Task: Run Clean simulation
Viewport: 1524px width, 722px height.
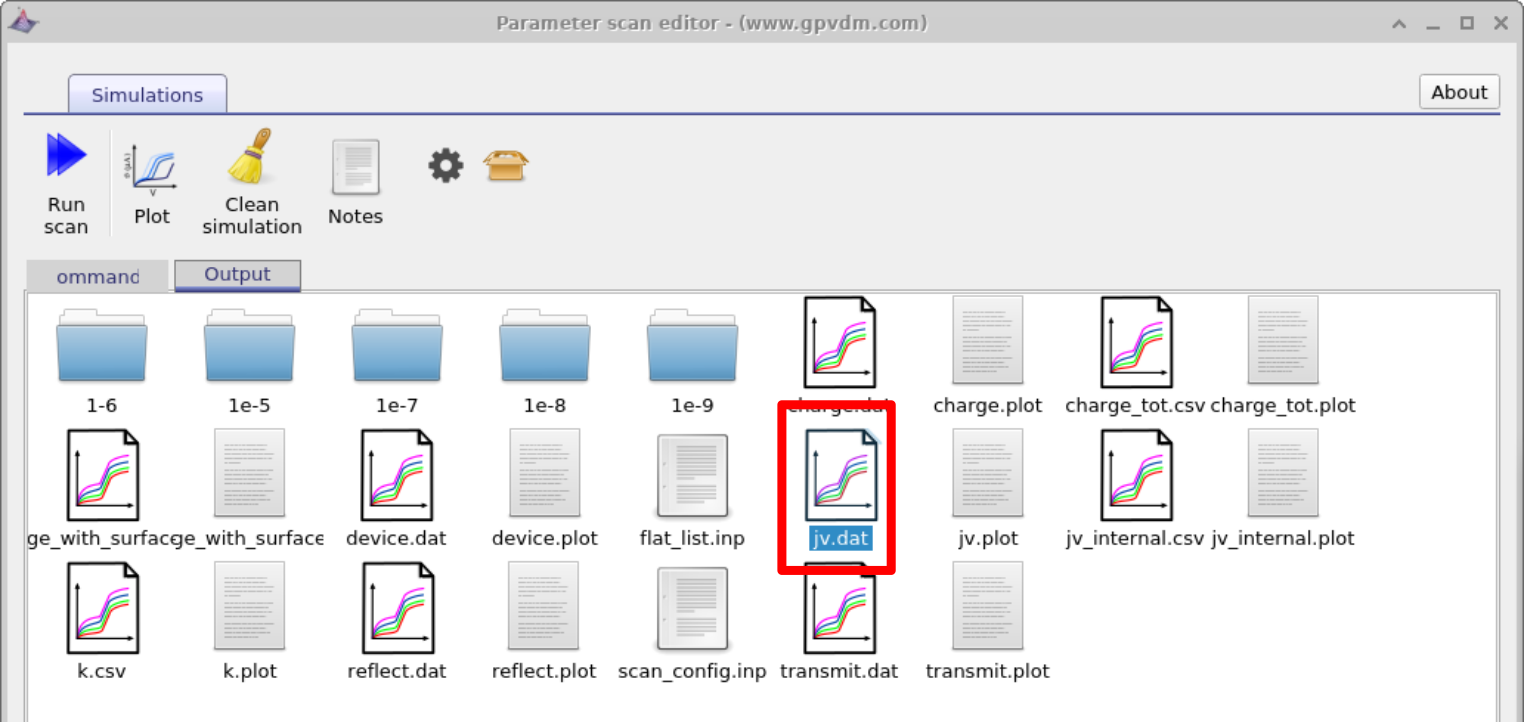Action: pos(251,180)
